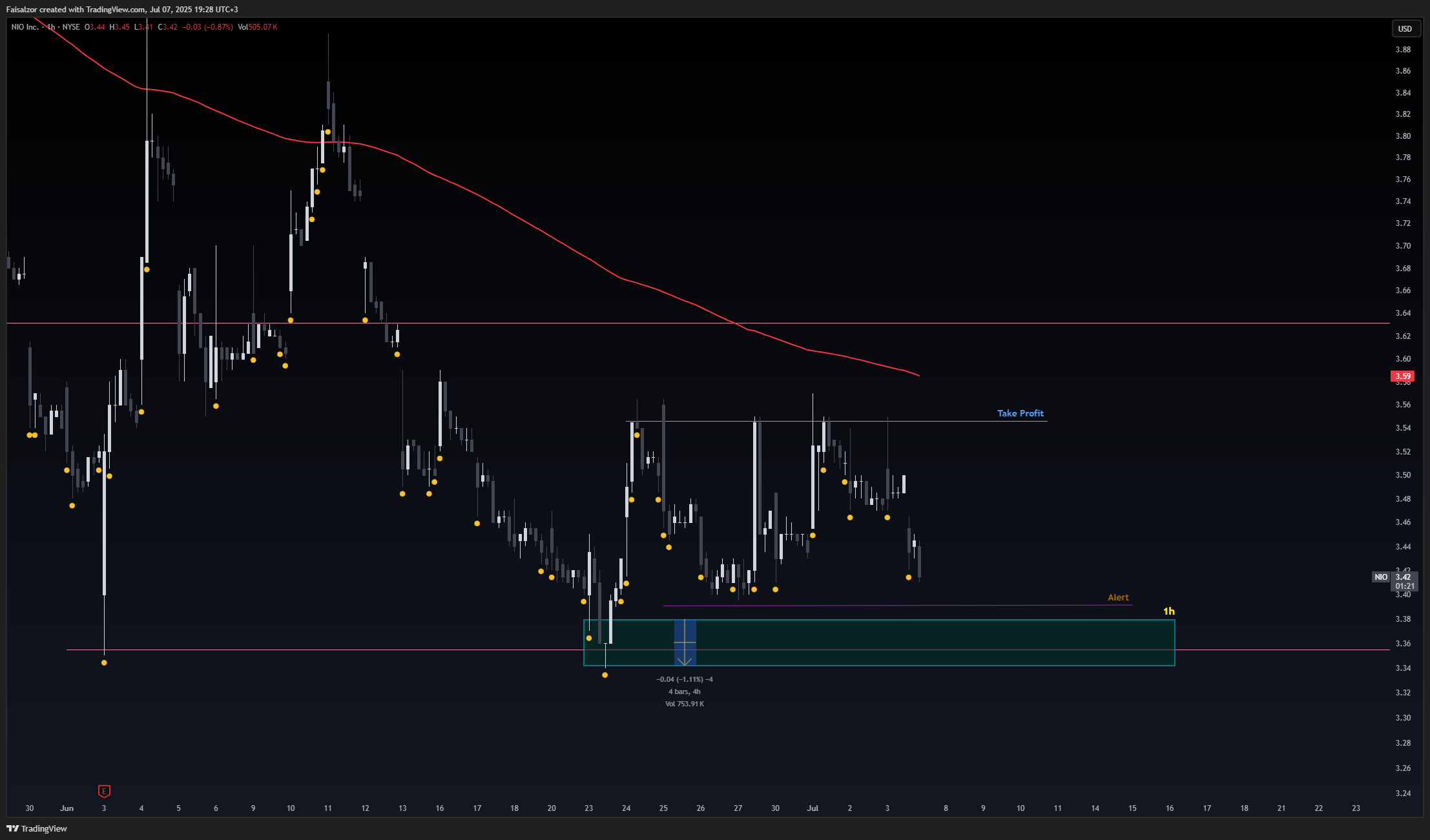1430x840 pixels.
Task: Click the 'Jun' label on time axis
Action: click(67, 808)
